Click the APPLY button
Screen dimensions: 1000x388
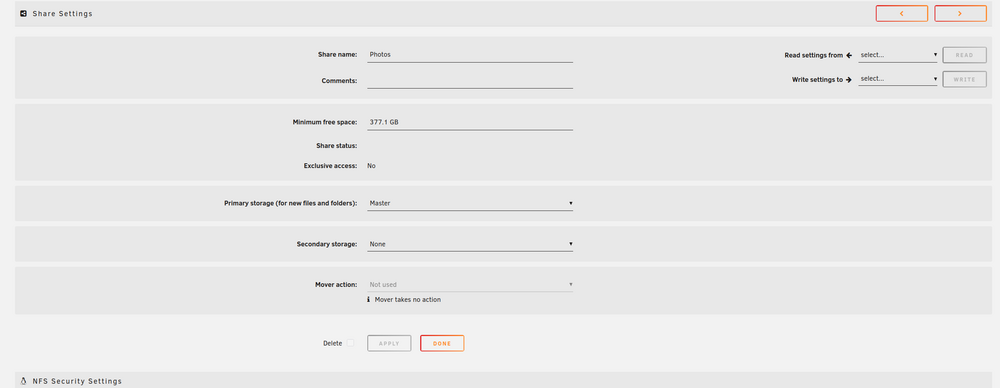389,343
